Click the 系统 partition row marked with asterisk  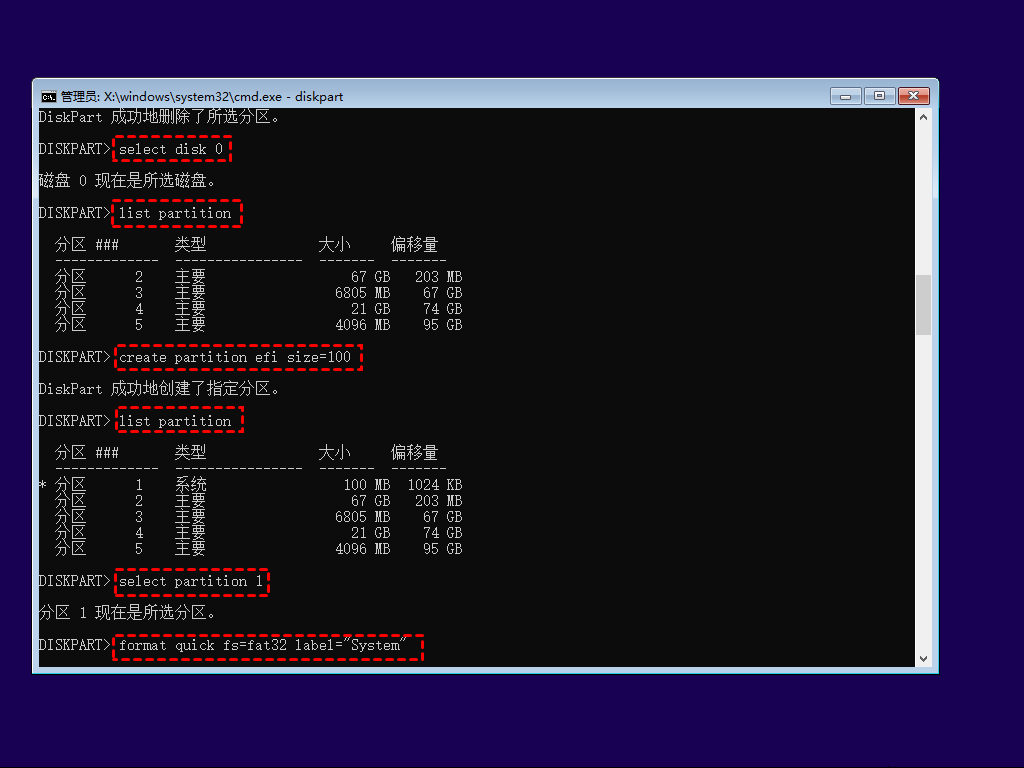click(x=190, y=485)
